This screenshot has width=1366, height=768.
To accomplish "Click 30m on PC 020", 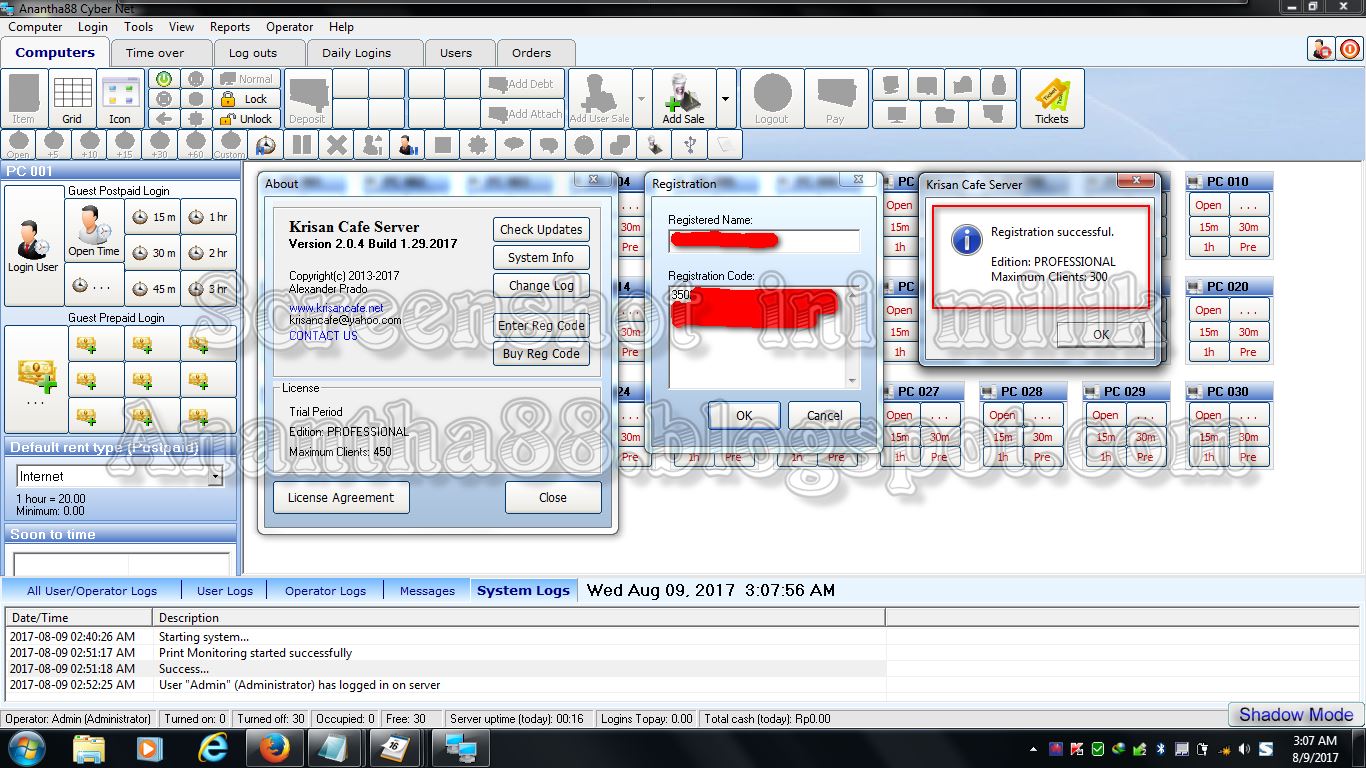I will pyautogui.click(x=1248, y=332).
